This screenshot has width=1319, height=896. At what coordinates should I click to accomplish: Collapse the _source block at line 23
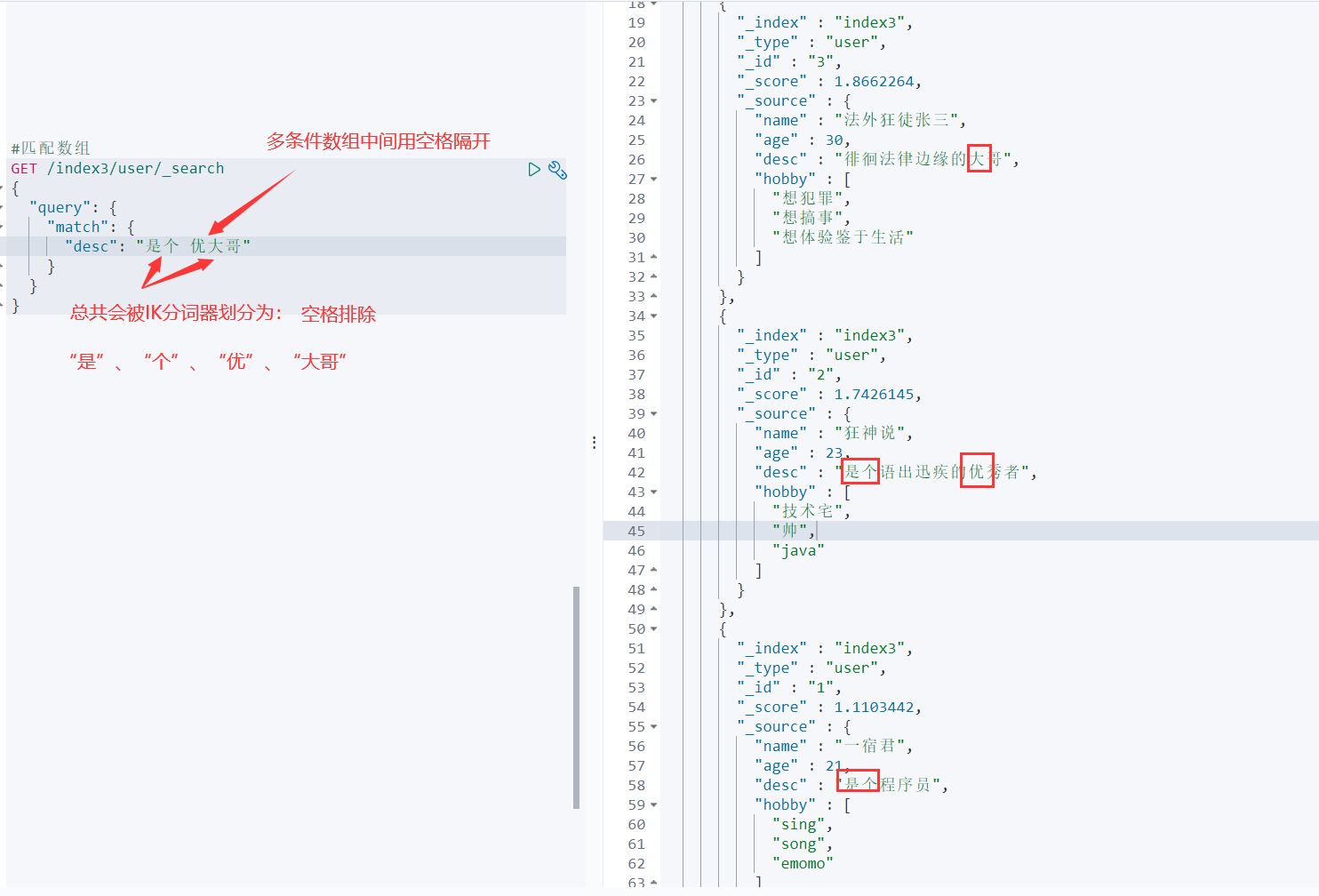(654, 101)
